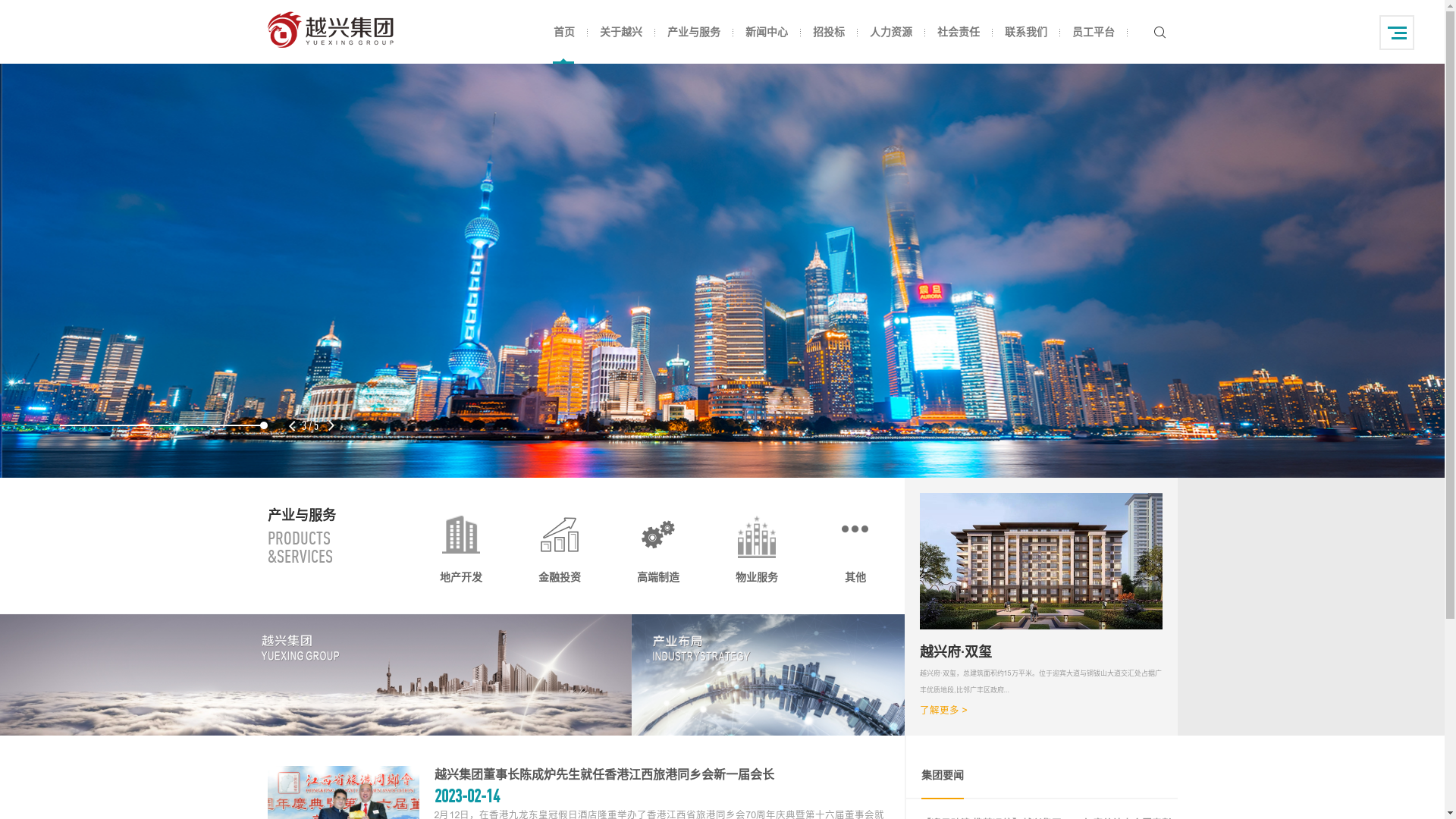Click slide counter 3/5 text

tap(309, 426)
